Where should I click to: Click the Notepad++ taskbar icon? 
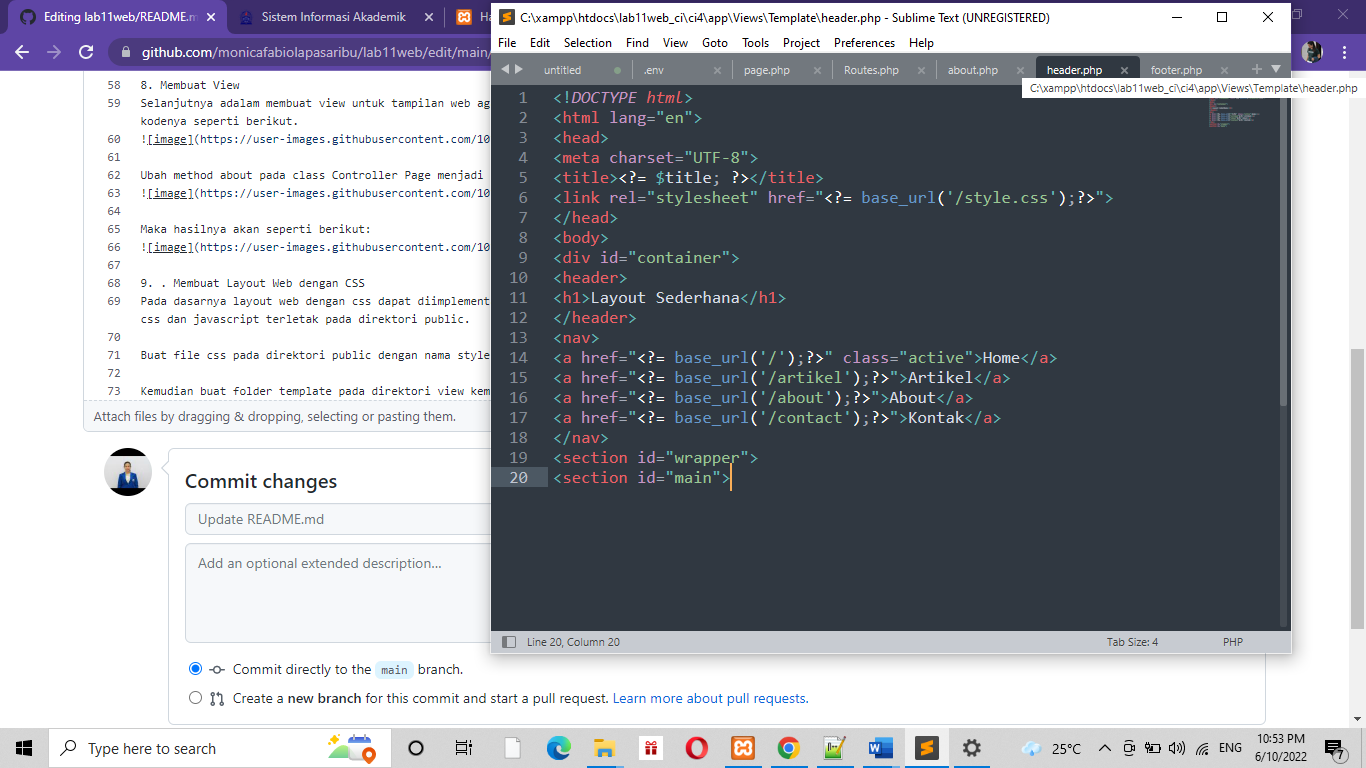pos(835,748)
